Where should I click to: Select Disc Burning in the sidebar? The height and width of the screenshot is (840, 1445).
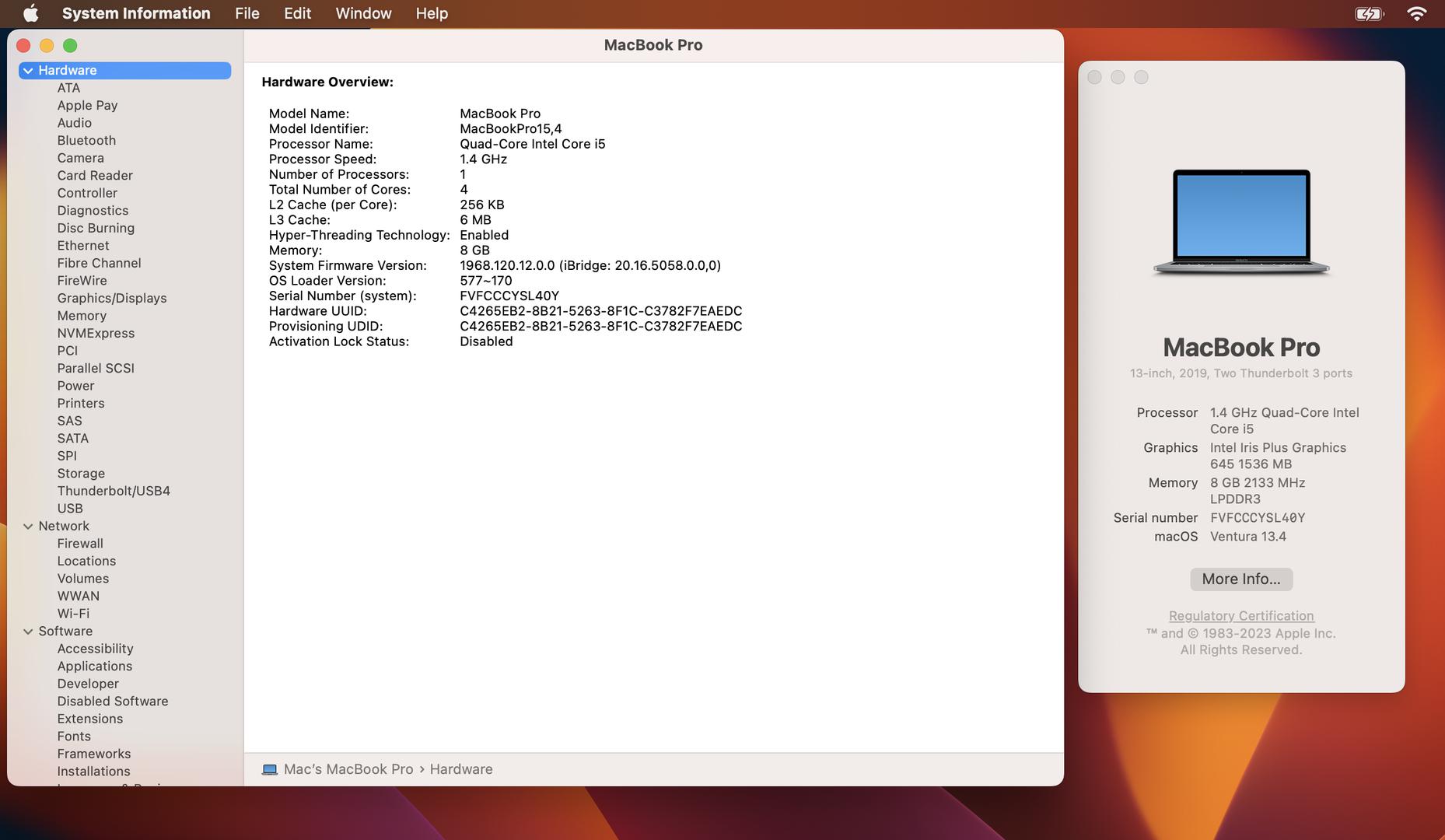(x=96, y=228)
